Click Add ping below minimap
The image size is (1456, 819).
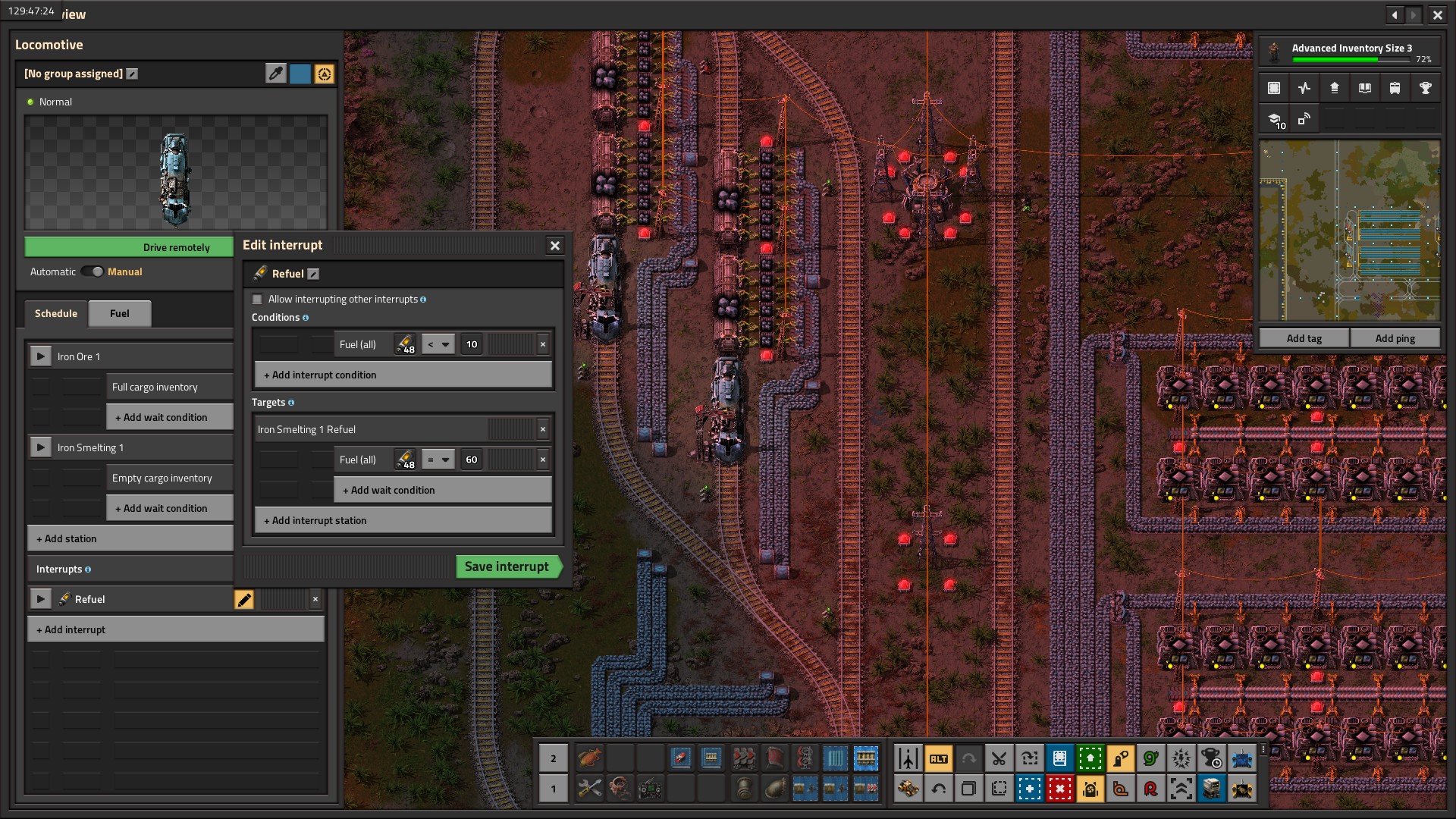[1395, 338]
